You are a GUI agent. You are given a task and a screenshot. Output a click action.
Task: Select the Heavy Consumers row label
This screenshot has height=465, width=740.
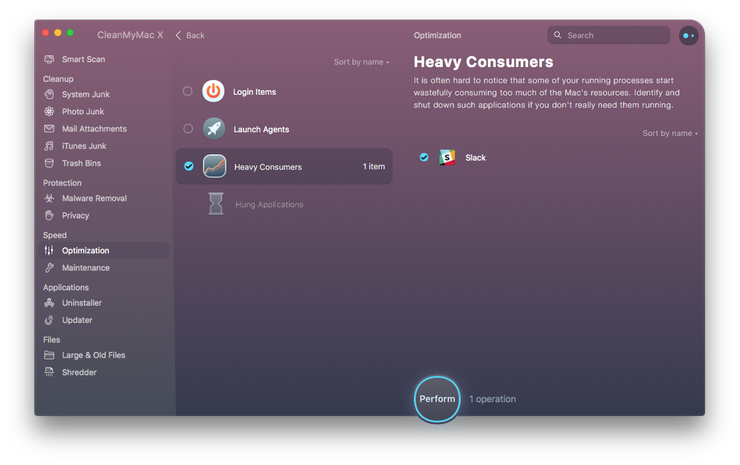click(268, 167)
